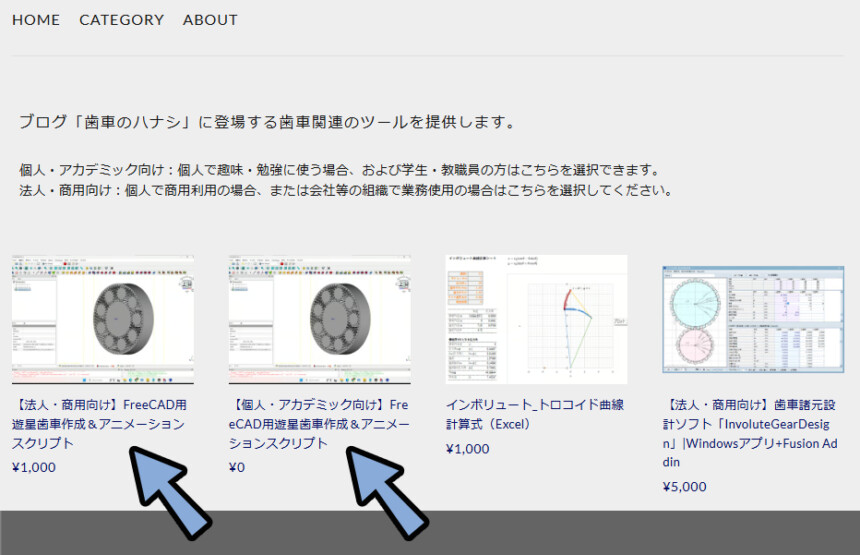This screenshot has height=555, width=860.
Task: Click the ¥0 price of the 個人・アカデミック product
Action: 237,467
